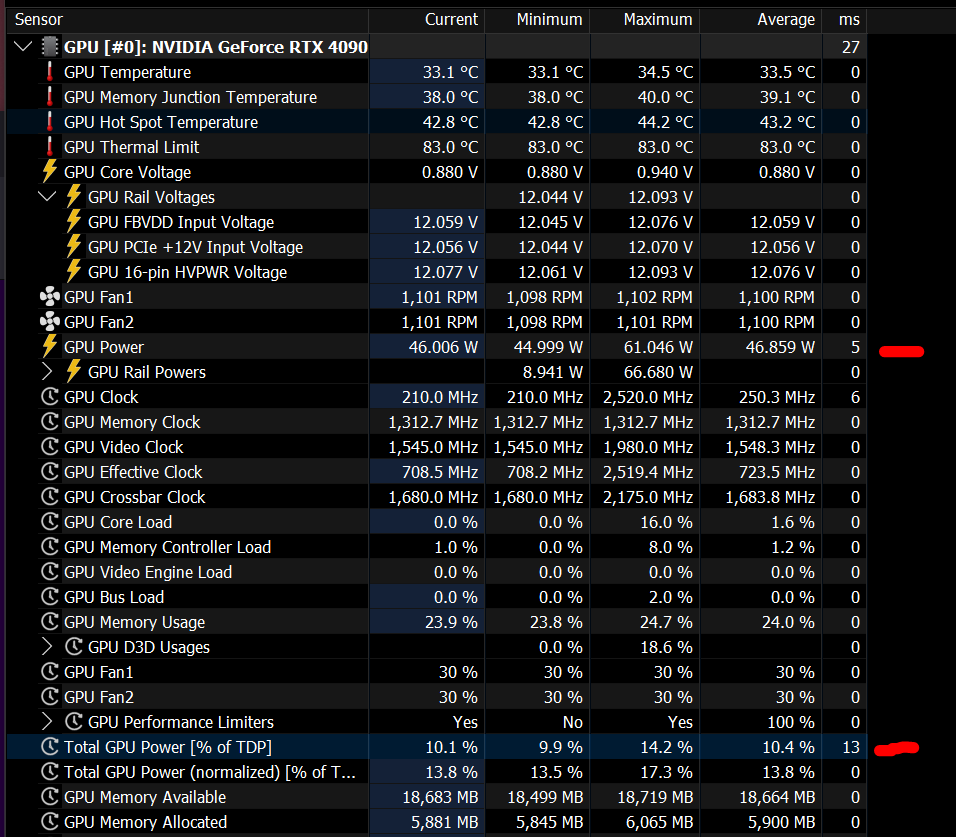
Task: Click the fan icon for GPU Fan2 RPM row
Action: [x=49, y=321]
